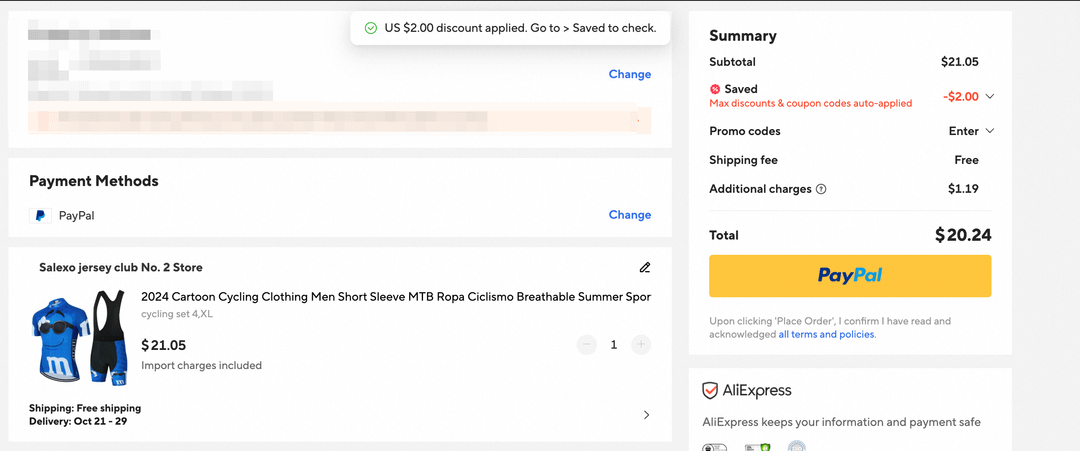Expand the Saved discount details chevron

pyautogui.click(x=990, y=97)
